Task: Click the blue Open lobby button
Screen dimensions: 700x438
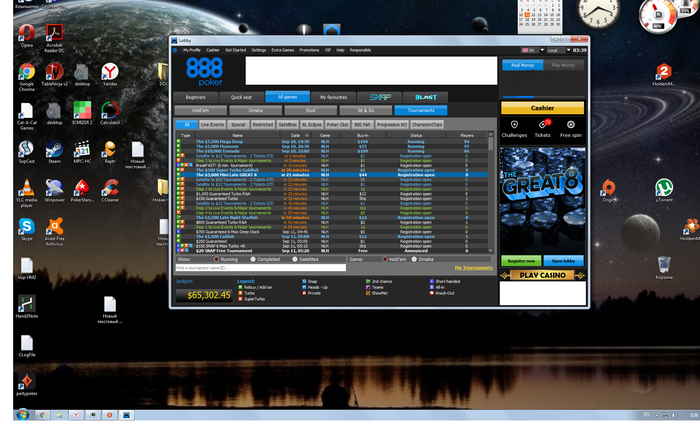Action: tap(563, 261)
